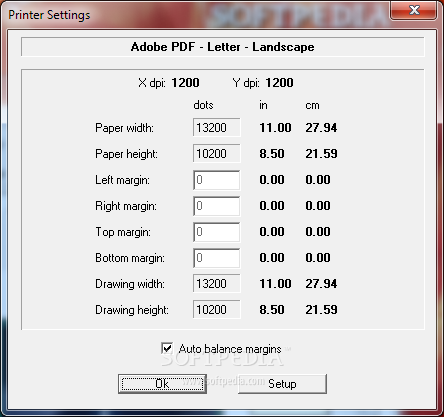
Task: Click the Printer Settings title bar text
Action: click(49, 15)
